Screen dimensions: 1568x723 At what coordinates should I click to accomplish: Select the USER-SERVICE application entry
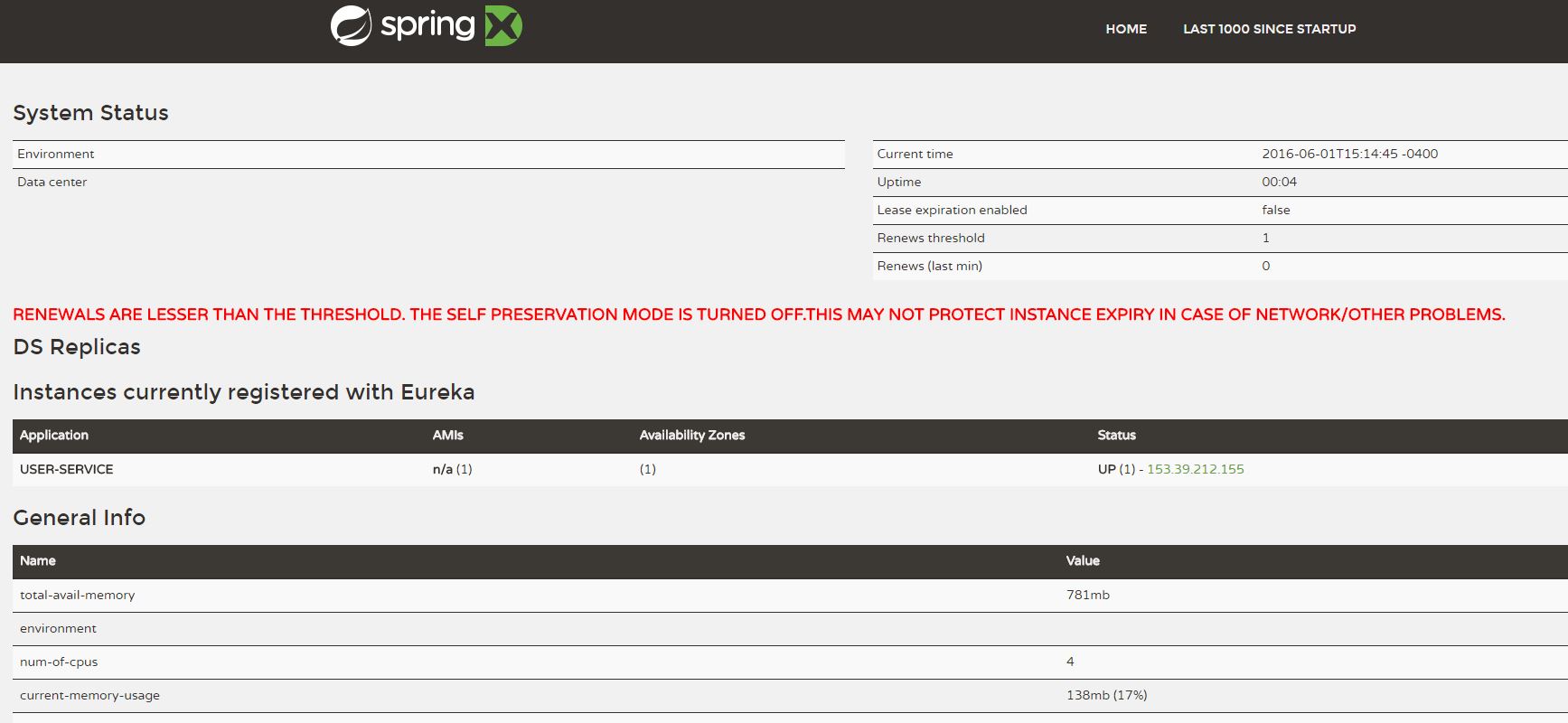tap(67, 469)
